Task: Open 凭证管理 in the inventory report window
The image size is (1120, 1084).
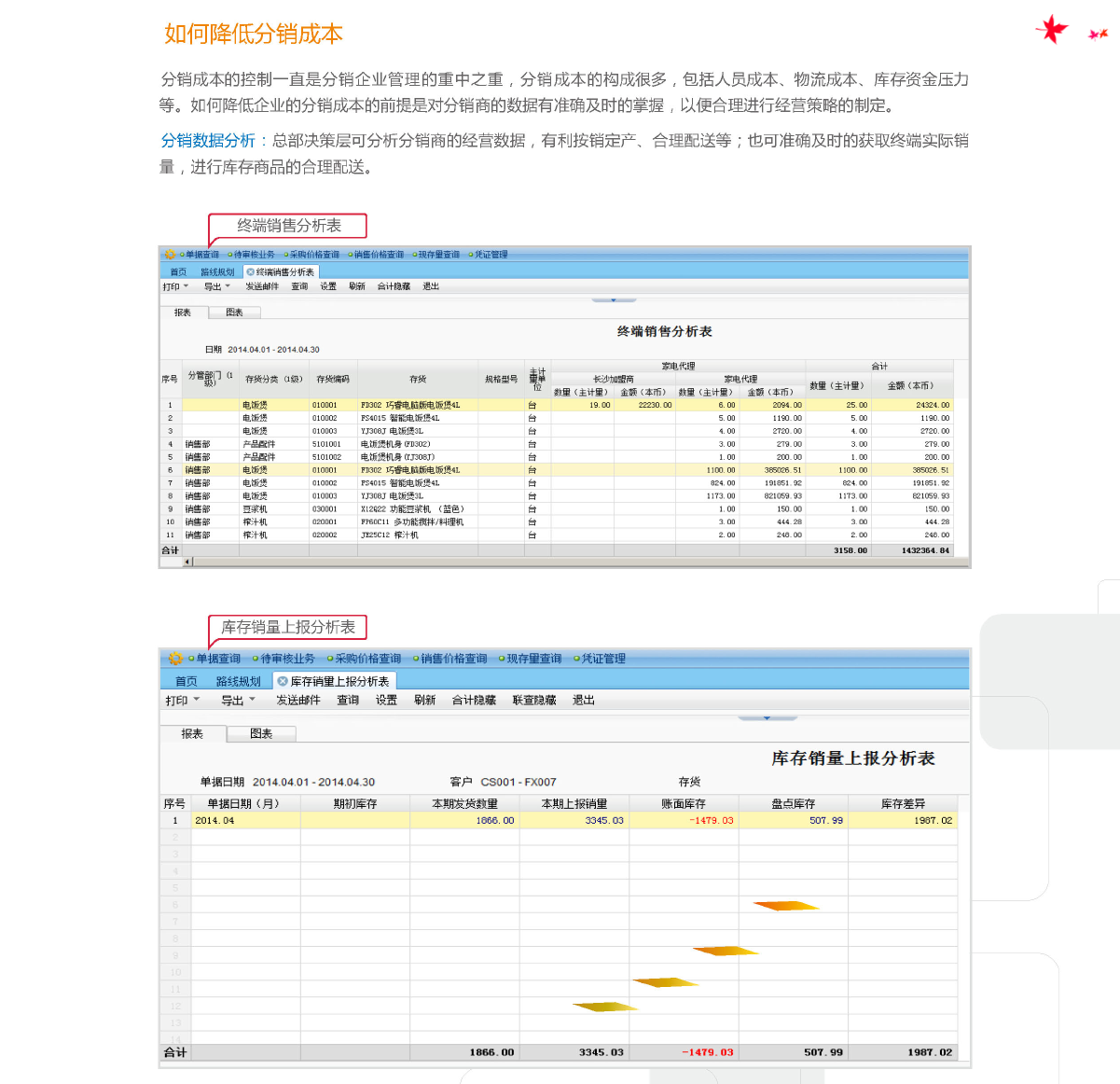Action: 602,659
